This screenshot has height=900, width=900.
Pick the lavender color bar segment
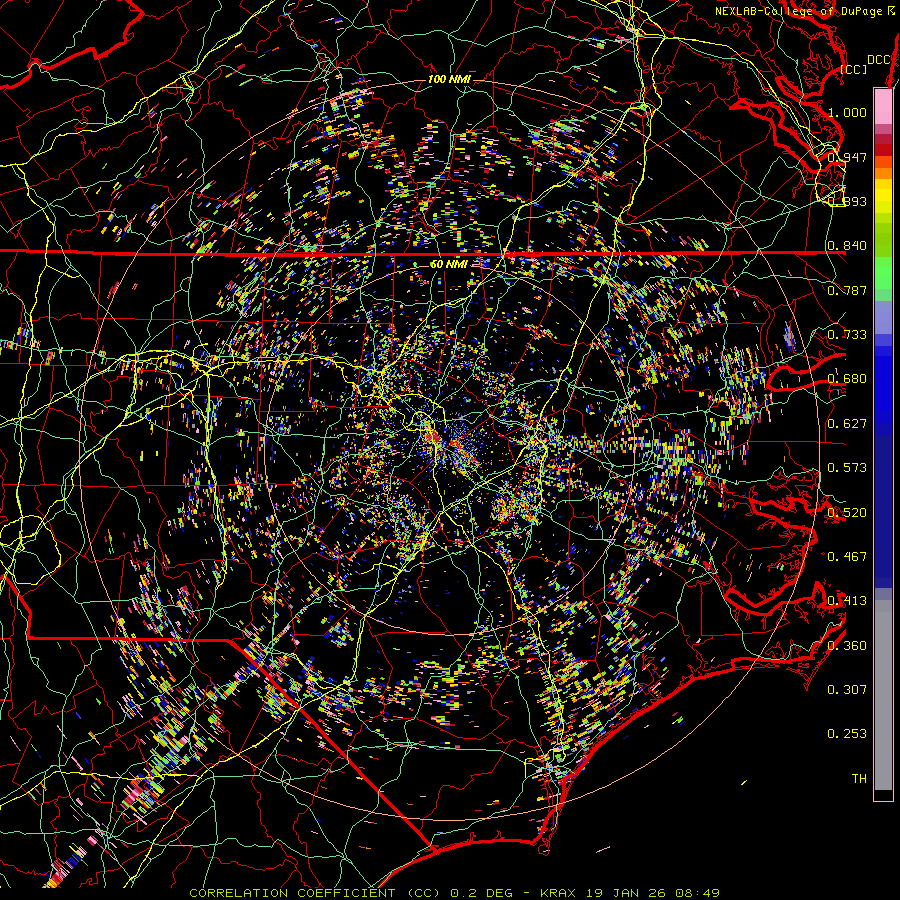point(883,317)
